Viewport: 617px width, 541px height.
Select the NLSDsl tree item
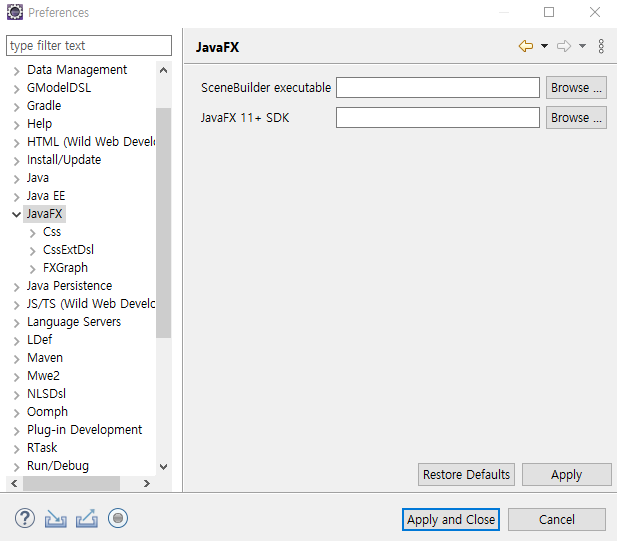(x=46, y=394)
